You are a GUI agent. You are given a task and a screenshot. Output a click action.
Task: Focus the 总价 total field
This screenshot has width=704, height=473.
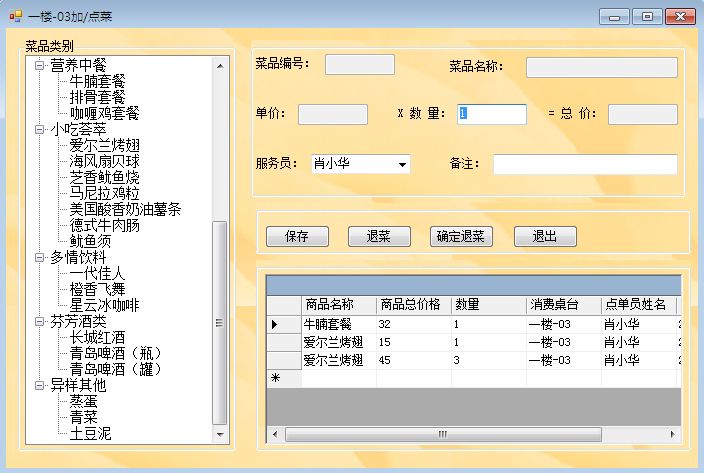pos(642,114)
